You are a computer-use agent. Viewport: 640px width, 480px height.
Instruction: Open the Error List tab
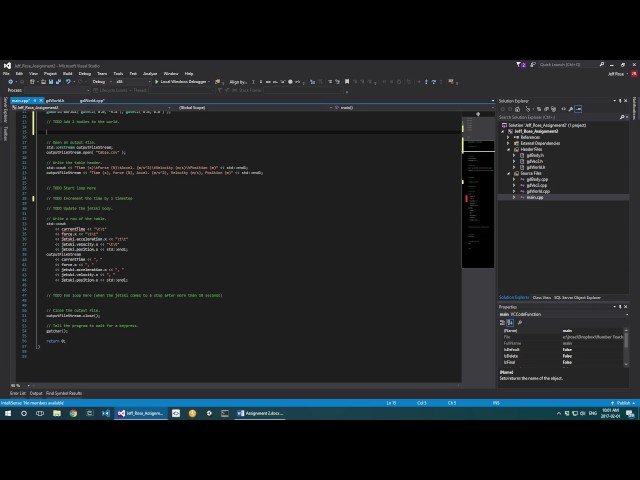(18, 393)
